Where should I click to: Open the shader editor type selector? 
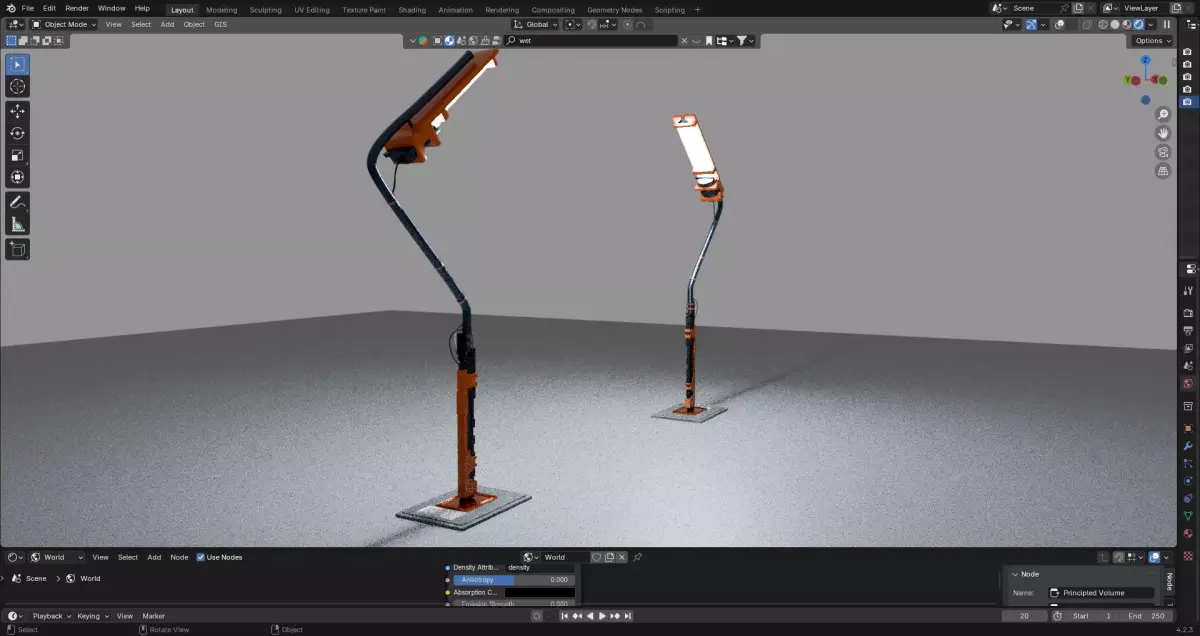(x=12, y=557)
